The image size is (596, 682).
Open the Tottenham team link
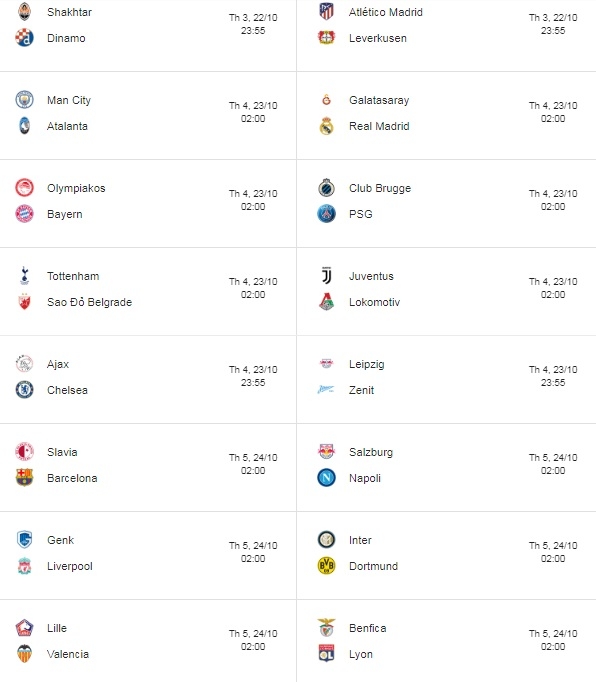pos(73,276)
